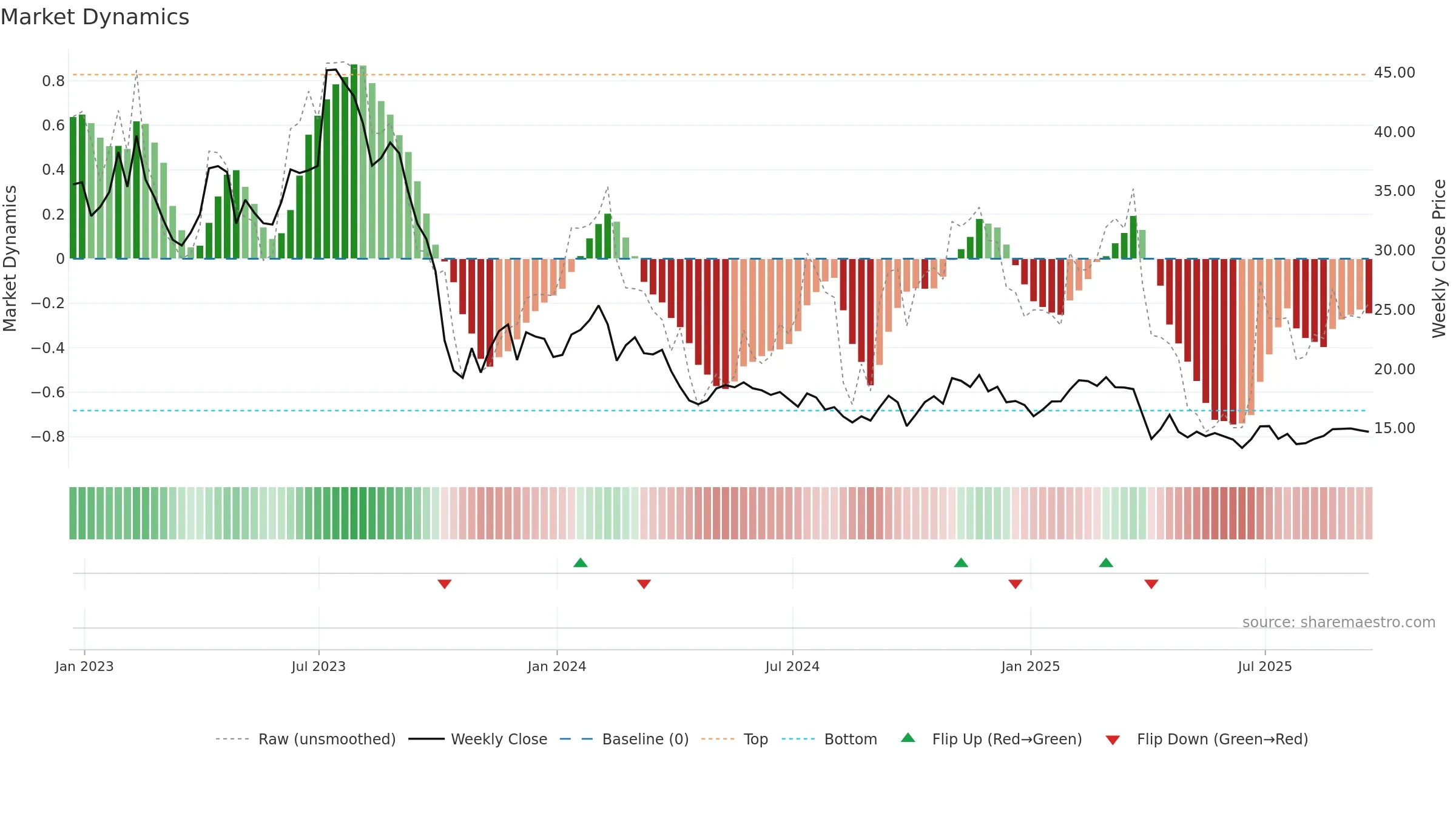Select the flip-down marker just before Jan 2025
Screen dimensions: 1456x819
tap(1016, 584)
